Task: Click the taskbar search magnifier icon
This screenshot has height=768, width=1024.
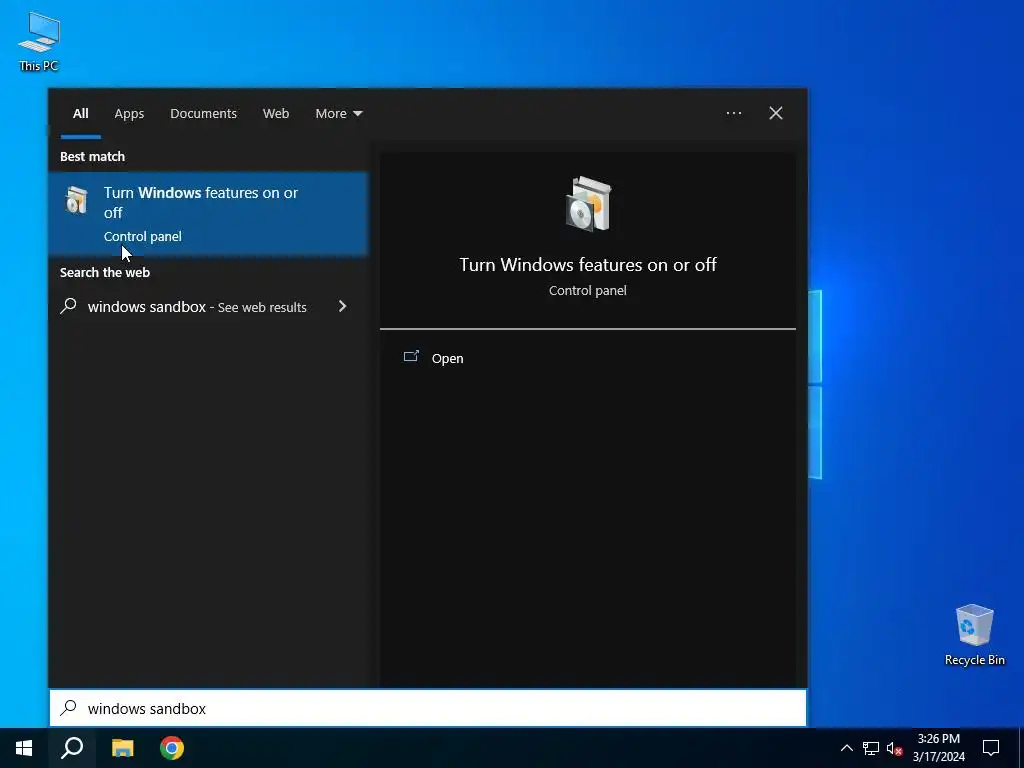Action: coord(72,748)
